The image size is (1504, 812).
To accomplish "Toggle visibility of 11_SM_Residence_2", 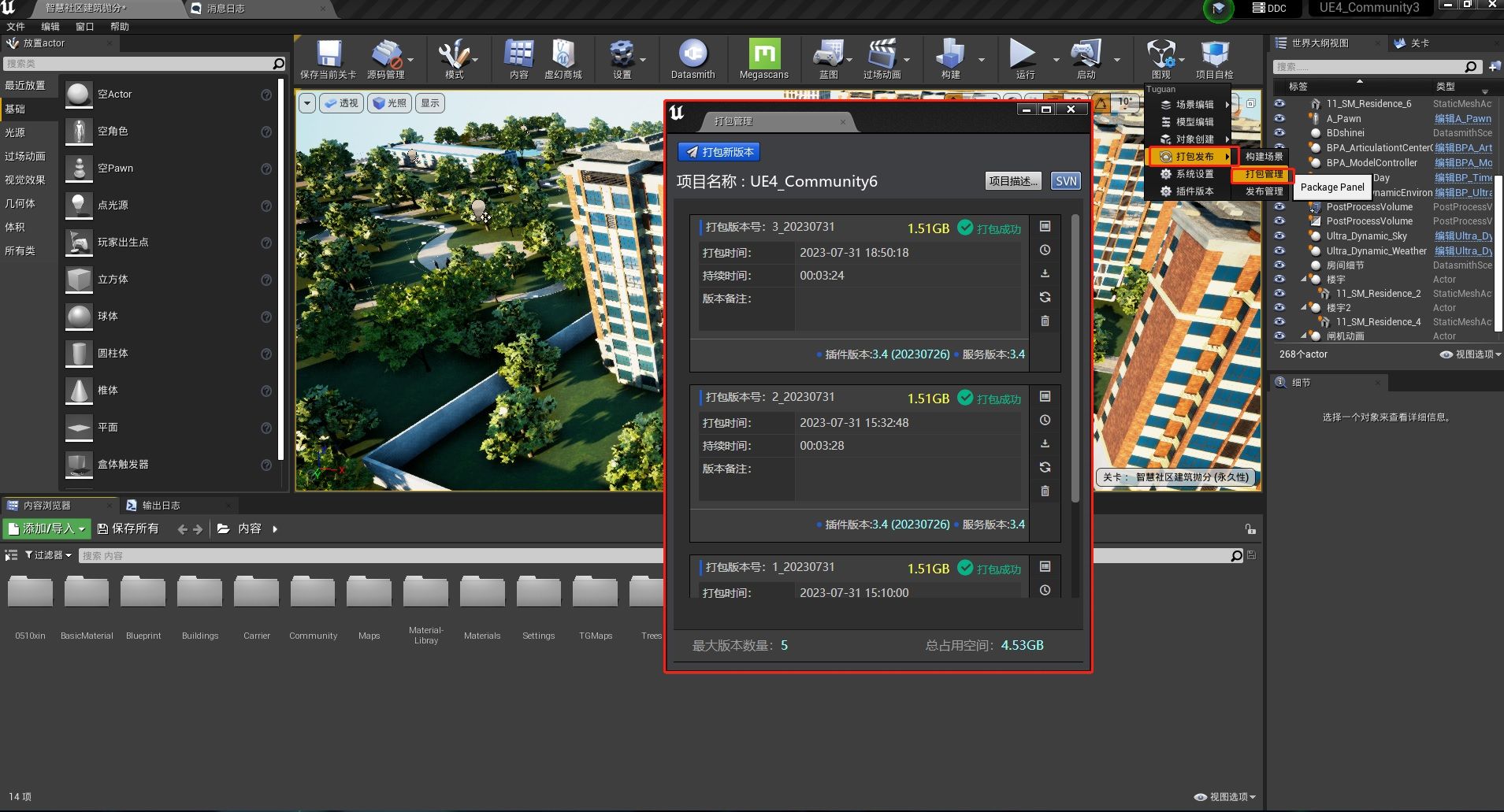I will tap(1279, 294).
